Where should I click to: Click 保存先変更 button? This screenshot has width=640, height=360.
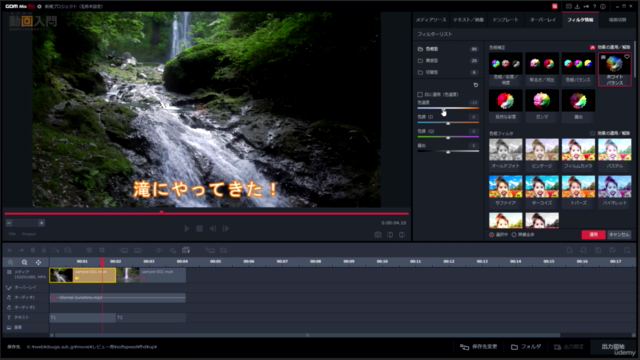(x=479, y=347)
